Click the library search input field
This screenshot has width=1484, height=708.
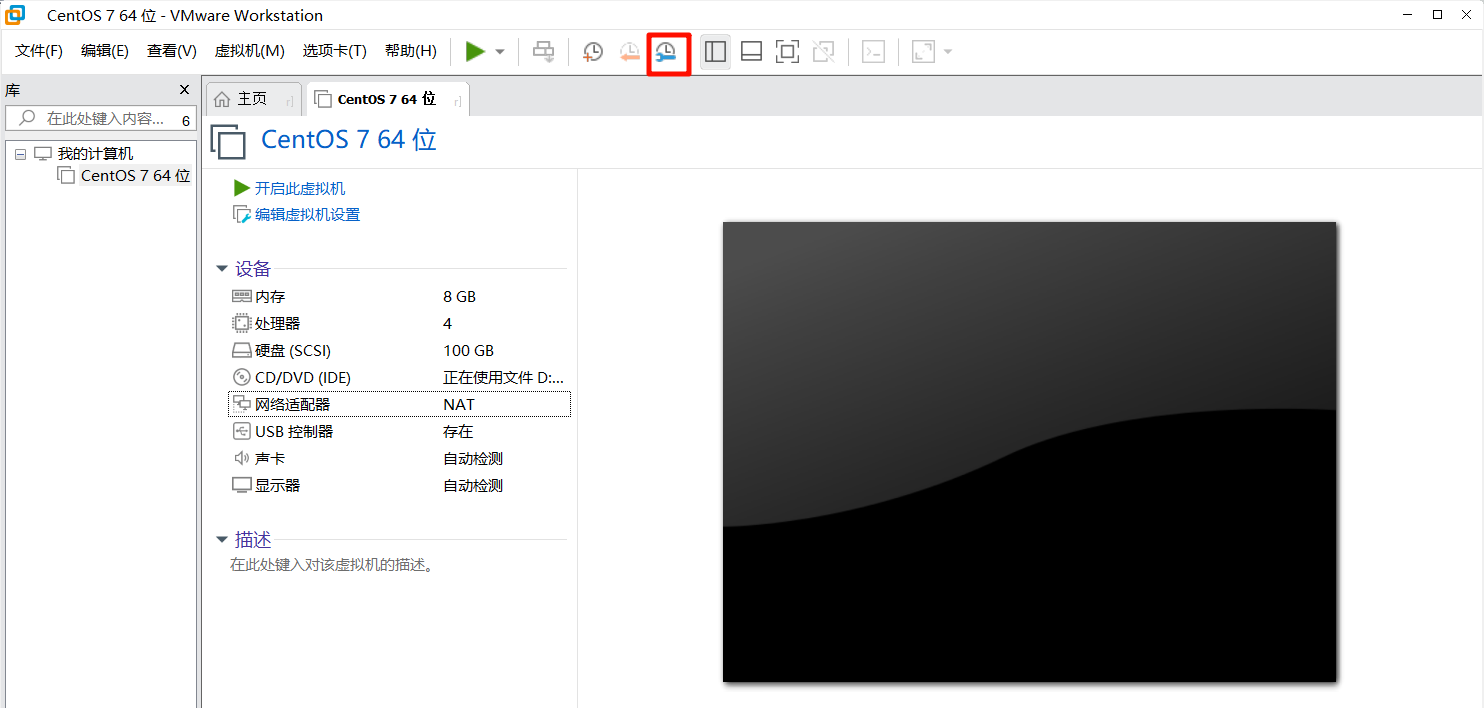coord(101,119)
